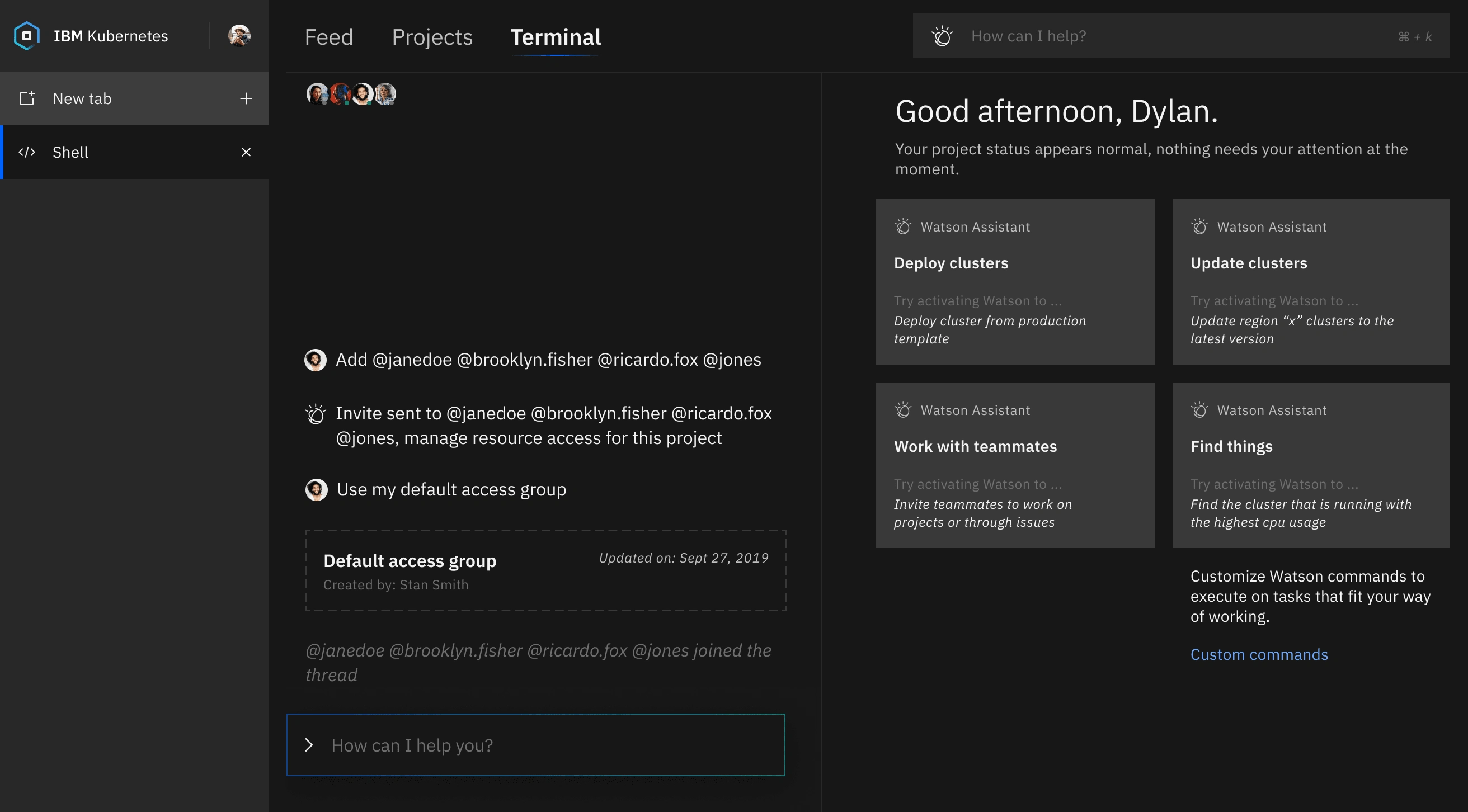Open the user profile avatar in sidebar header
The height and width of the screenshot is (812, 1468).
(x=239, y=36)
